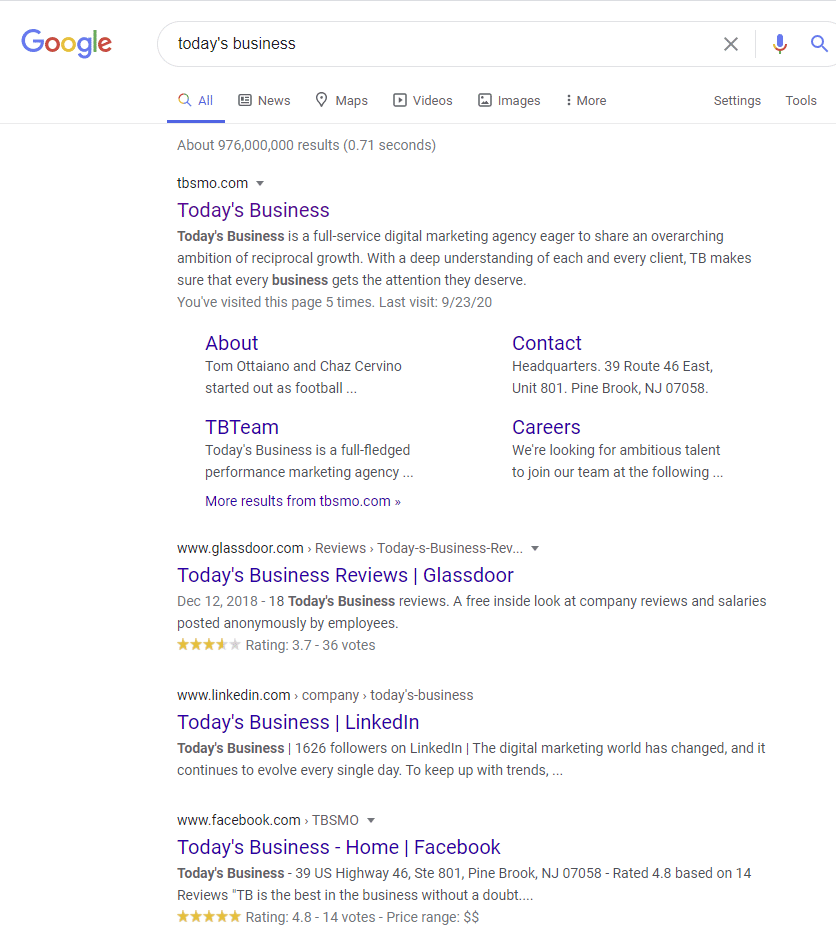Open Settings for search

737,100
